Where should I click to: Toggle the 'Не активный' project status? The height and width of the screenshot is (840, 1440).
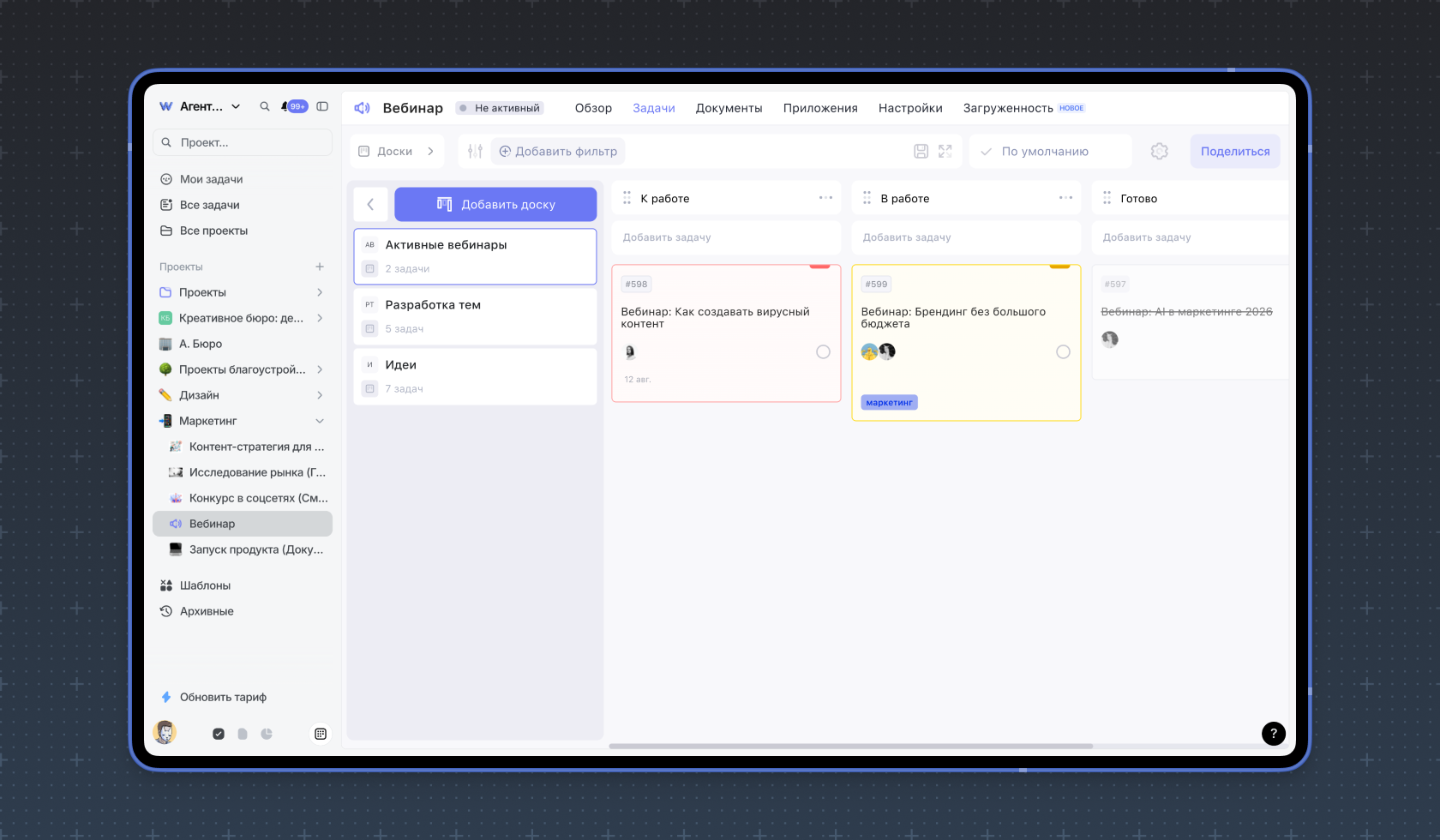[x=500, y=108]
